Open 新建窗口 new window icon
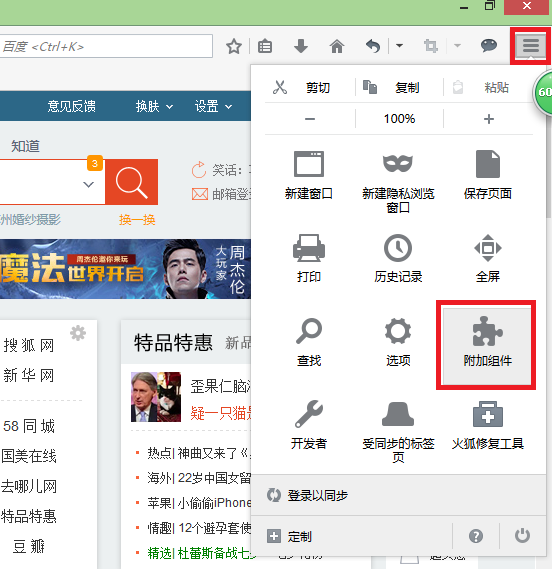Viewport: 552px width, 569px height. pos(309,164)
